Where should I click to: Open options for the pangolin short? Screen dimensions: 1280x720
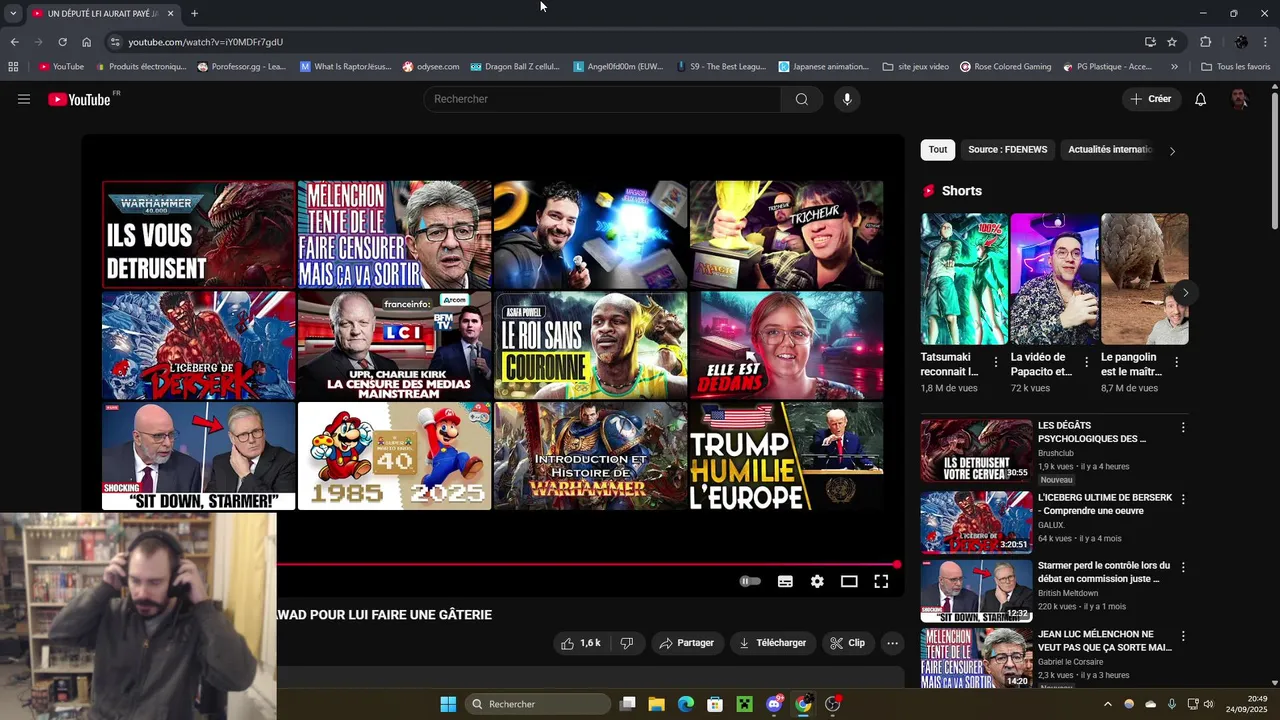point(1176,362)
